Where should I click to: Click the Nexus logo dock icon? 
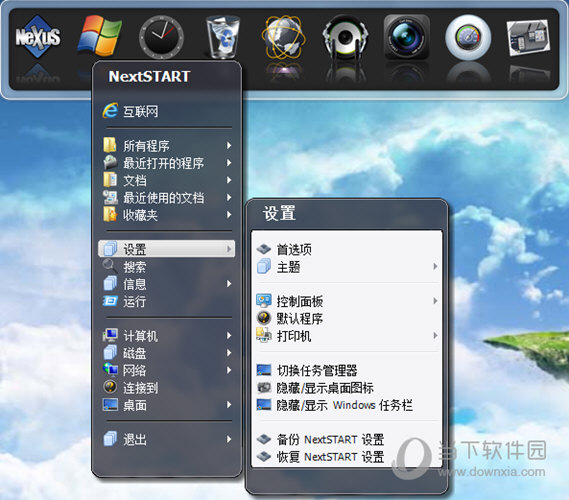click(38, 37)
